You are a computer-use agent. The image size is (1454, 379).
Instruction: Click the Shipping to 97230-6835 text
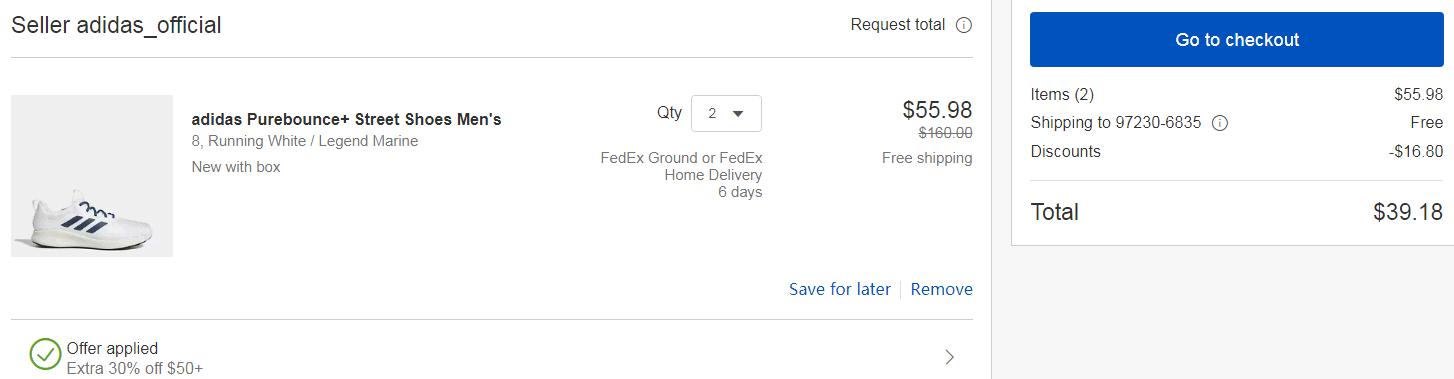pos(1115,123)
